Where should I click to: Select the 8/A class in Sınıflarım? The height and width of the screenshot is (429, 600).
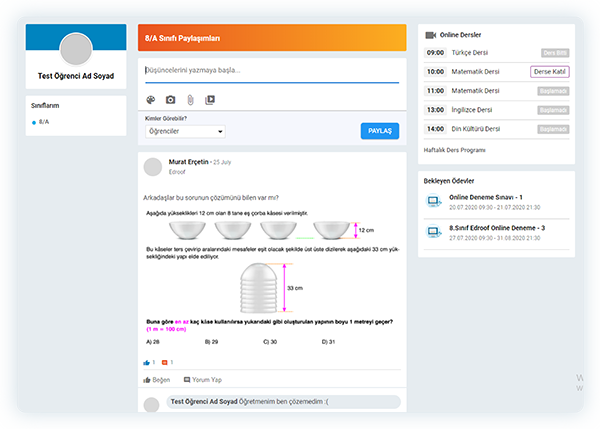[43, 122]
